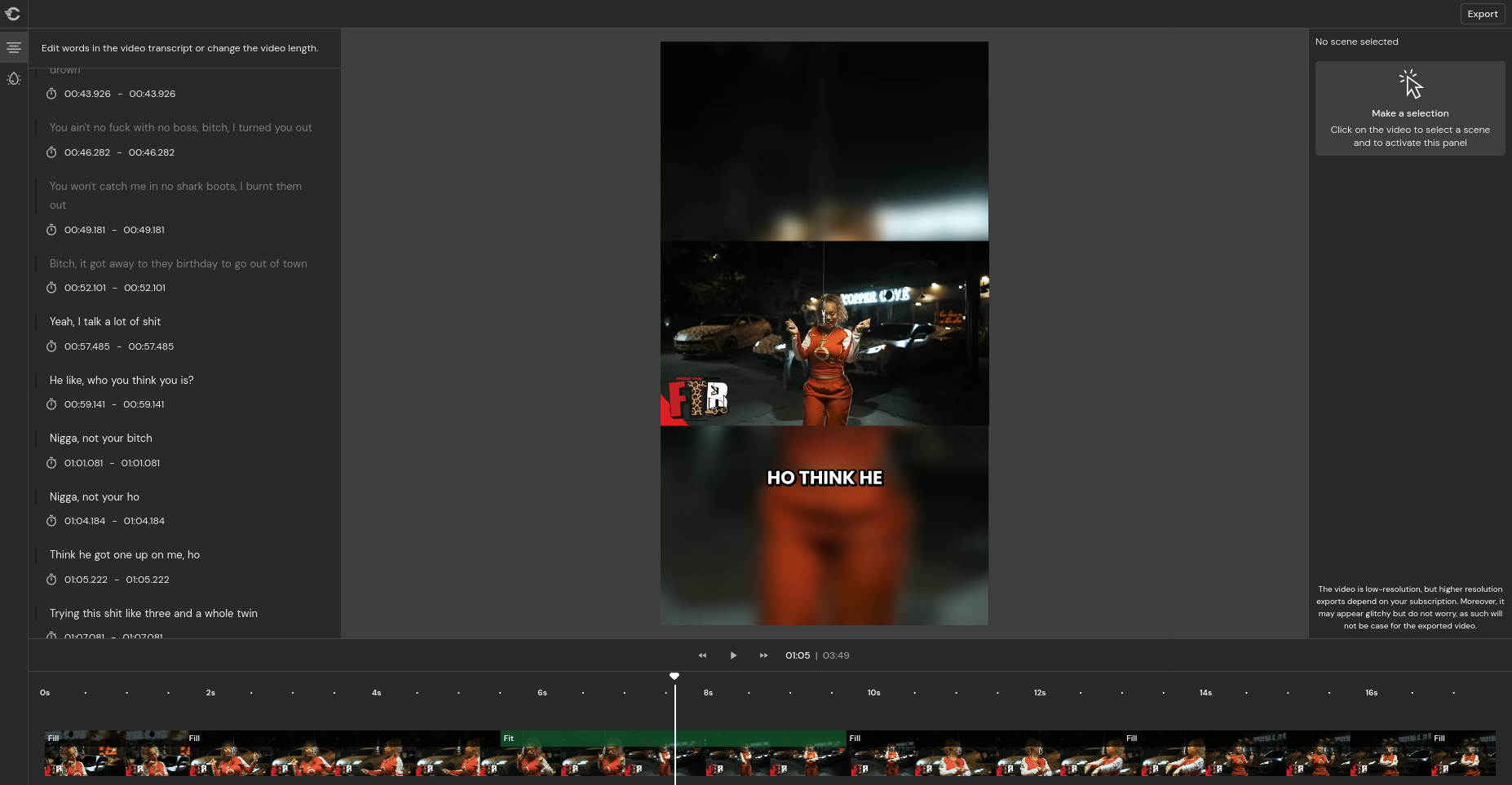This screenshot has width=1512, height=785.
Task: Click the video scene in the preview
Action: (825, 333)
